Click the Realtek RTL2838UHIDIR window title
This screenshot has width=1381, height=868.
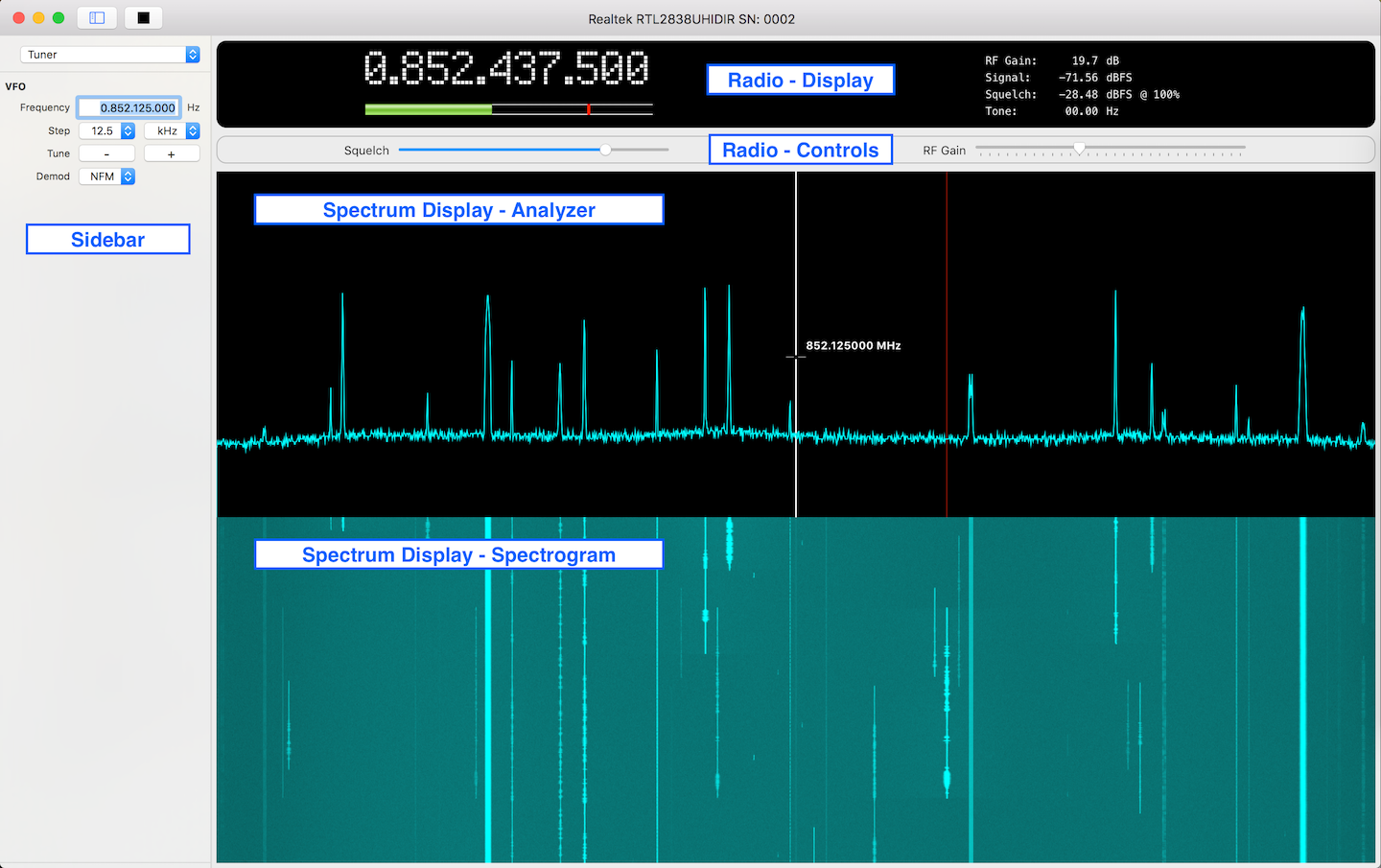[691, 19]
